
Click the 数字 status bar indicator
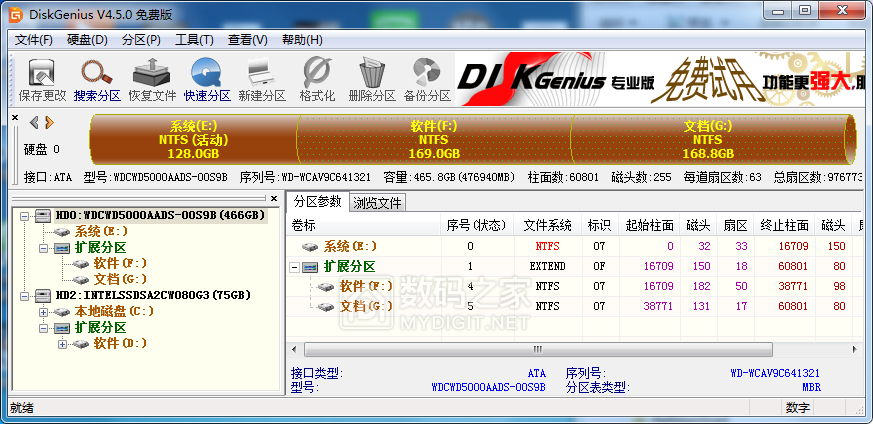(x=798, y=408)
